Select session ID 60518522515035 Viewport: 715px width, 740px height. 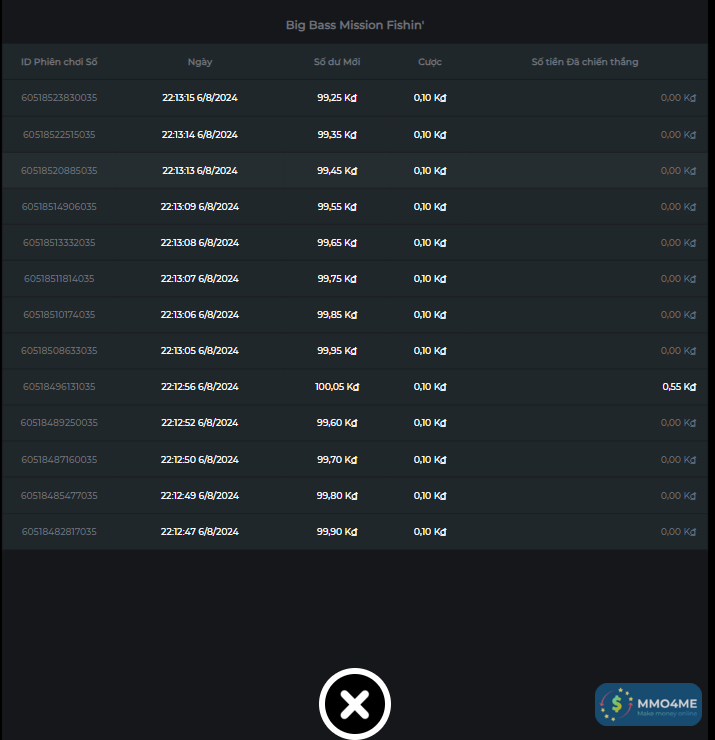[59, 135]
